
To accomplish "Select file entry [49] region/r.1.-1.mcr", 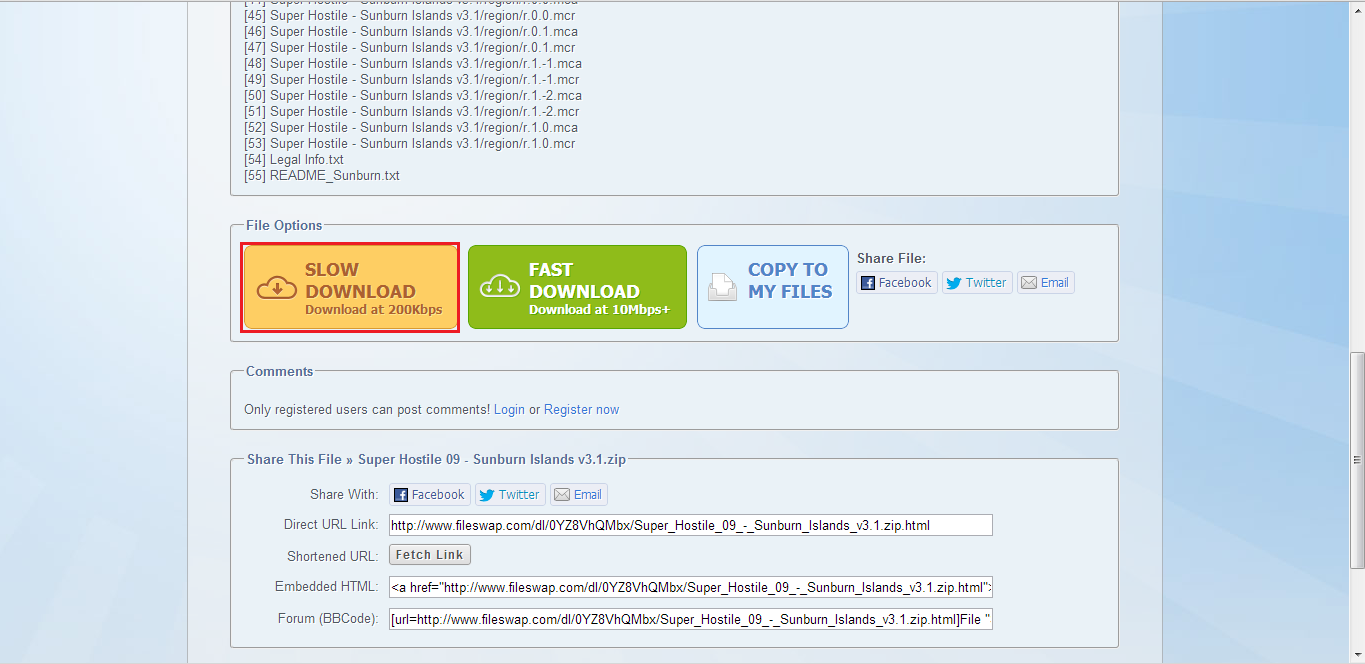I will 412,80.
